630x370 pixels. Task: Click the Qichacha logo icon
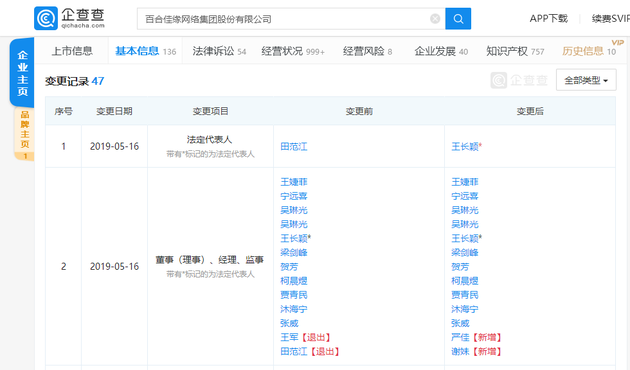pyautogui.click(x=46, y=18)
